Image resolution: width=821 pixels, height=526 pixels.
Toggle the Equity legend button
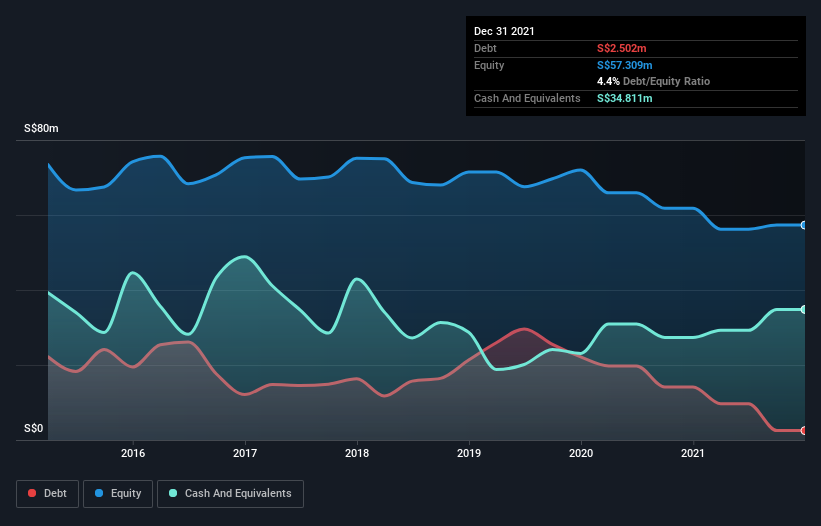[118, 494]
